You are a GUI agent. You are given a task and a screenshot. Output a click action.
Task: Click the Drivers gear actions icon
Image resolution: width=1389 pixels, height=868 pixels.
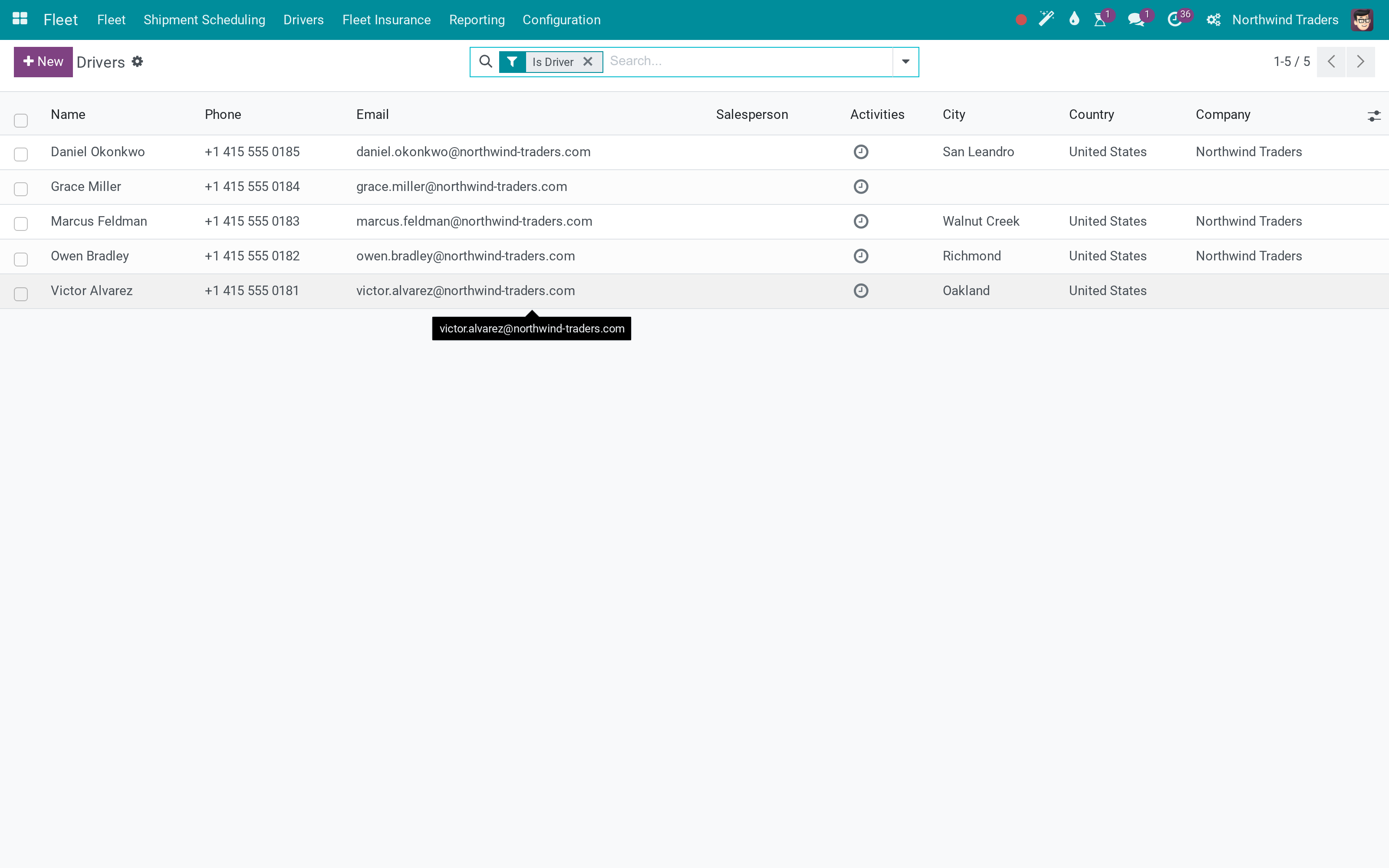[137, 62]
